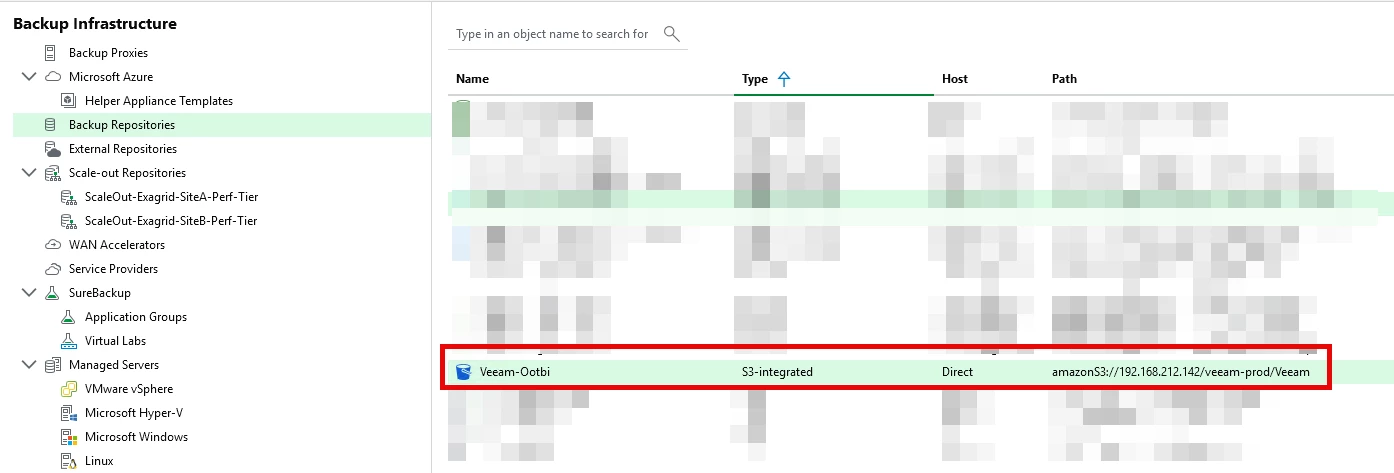Open Microsoft Hyper-V under Managed Servers
The height and width of the screenshot is (473, 1394).
click(133, 413)
